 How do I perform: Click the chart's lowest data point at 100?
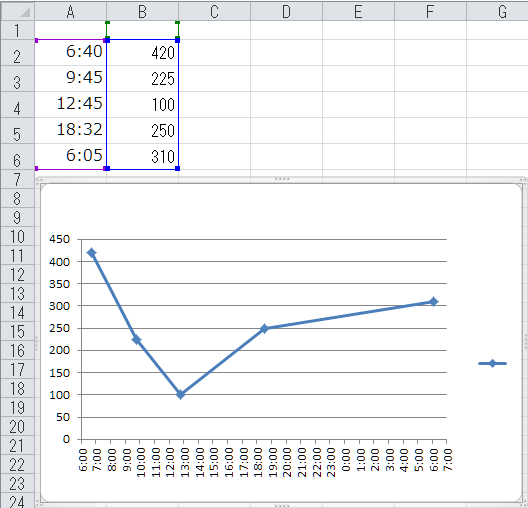(180, 394)
